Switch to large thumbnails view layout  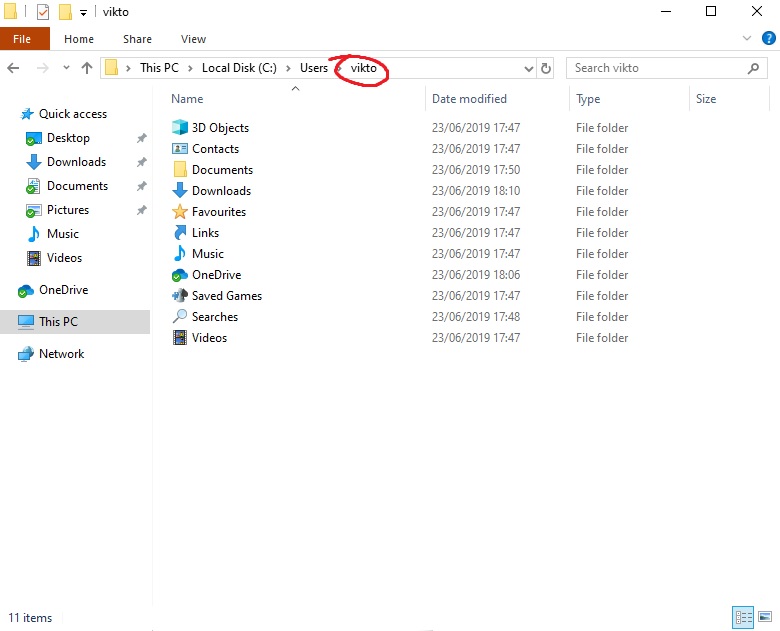765,618
